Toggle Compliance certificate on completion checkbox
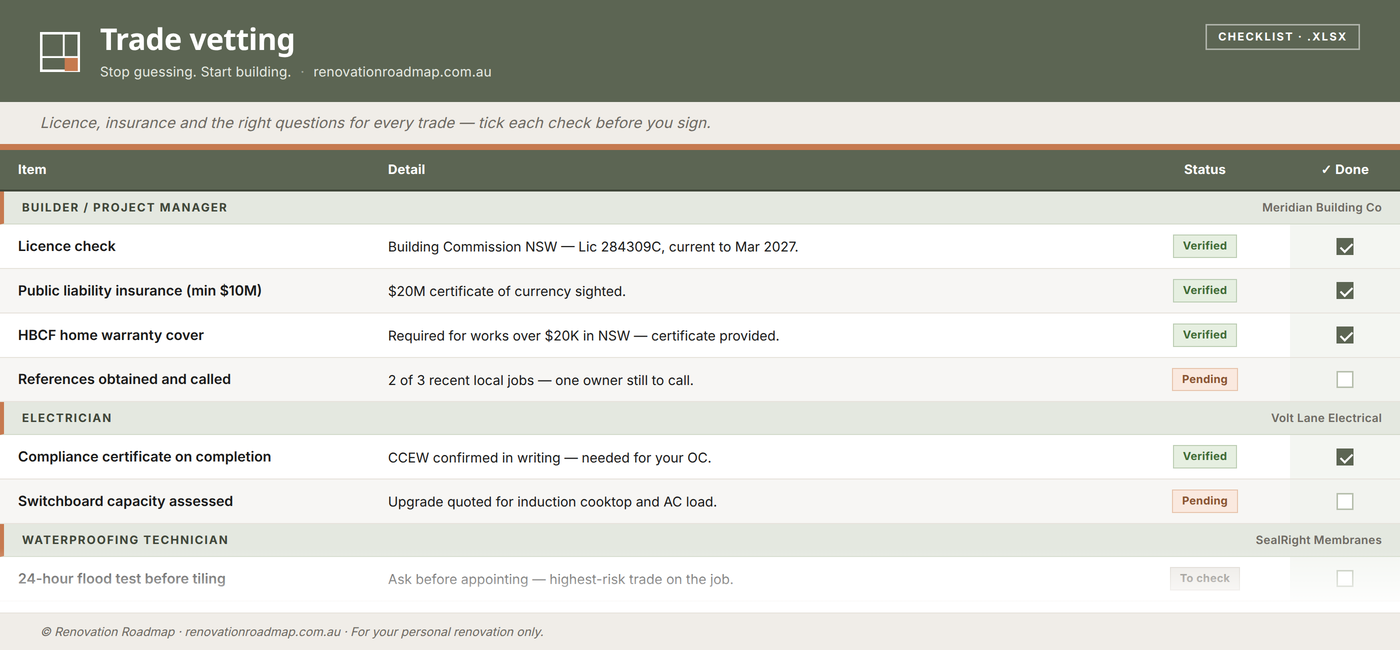 pyautogui.click(x=1345, y=457)
